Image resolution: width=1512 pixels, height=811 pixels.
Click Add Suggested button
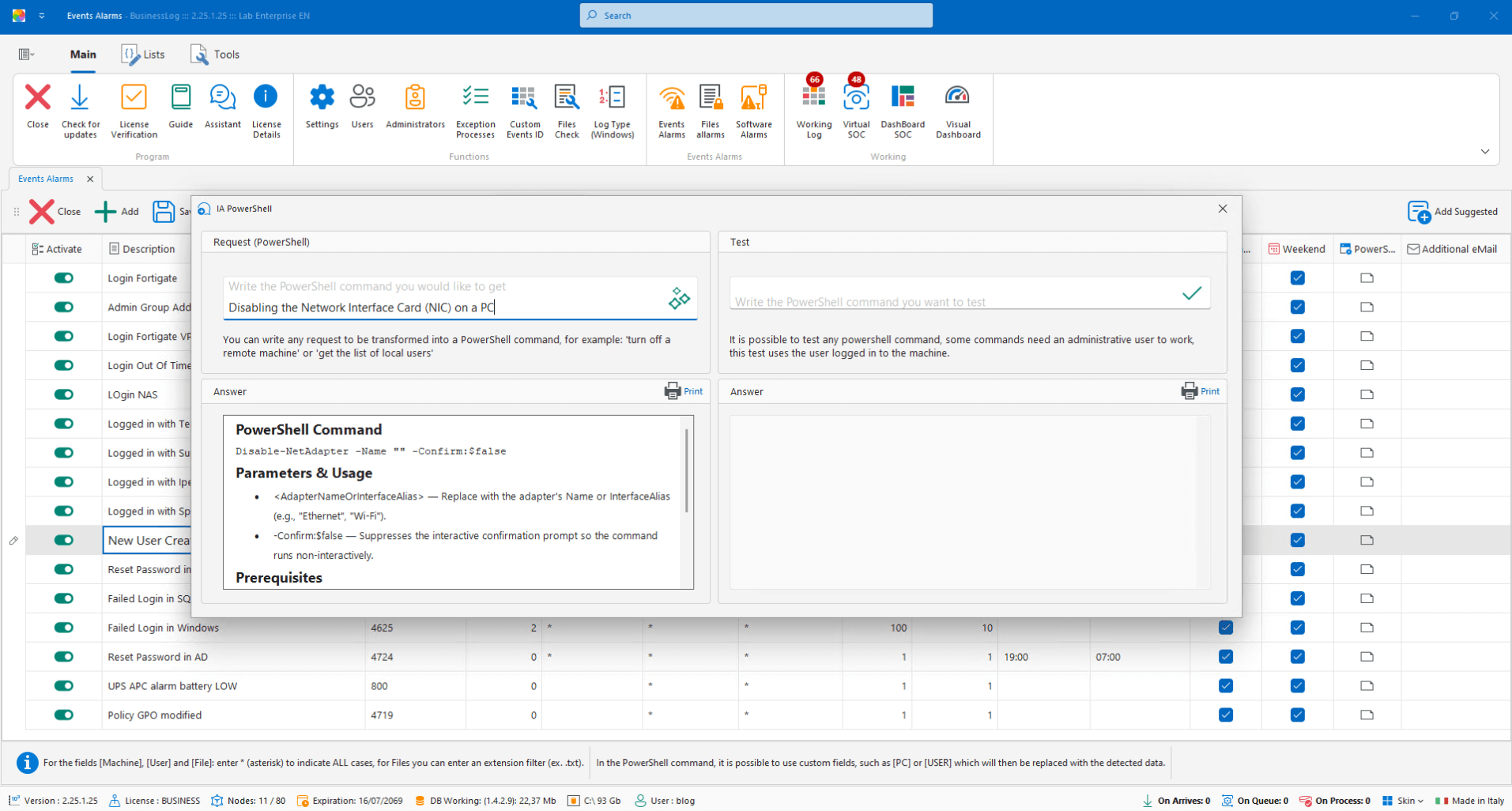(x=1452, y=212)
